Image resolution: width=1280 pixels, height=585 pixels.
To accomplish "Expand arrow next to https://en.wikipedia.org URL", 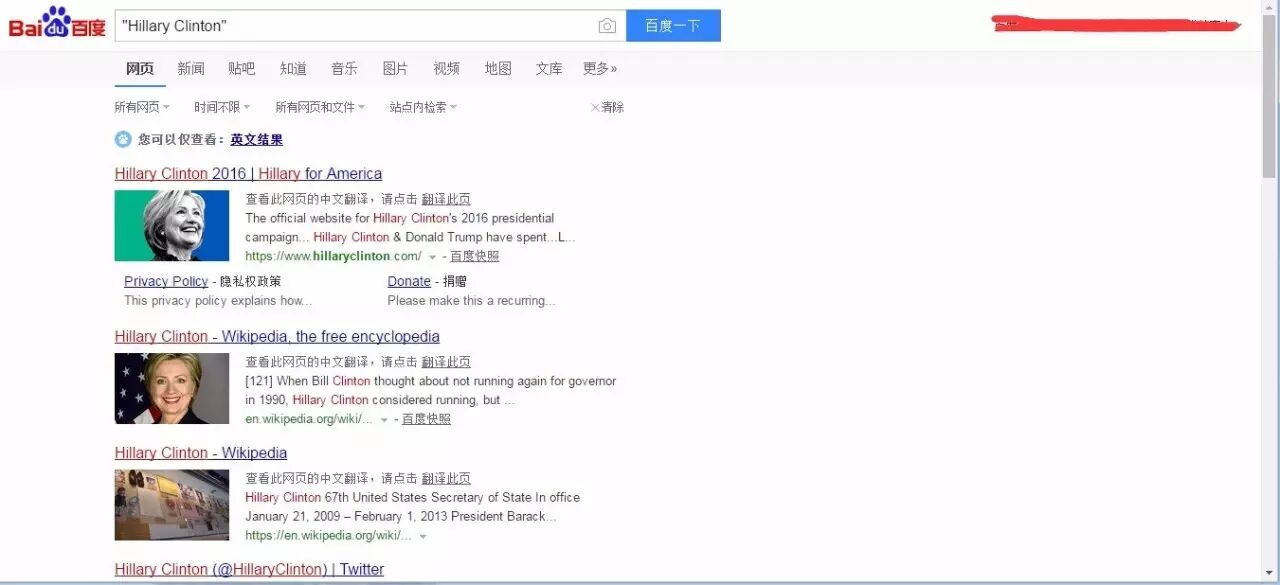I will [423, 536].
